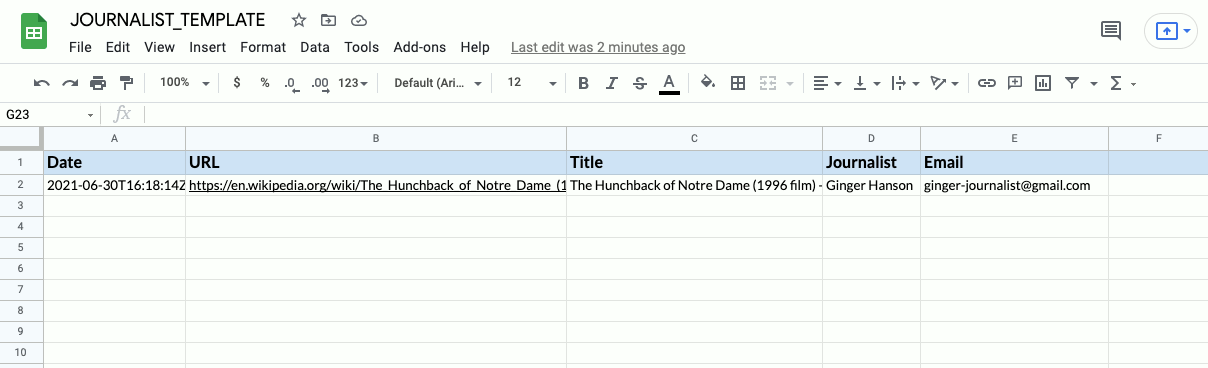Open 'Last edit was 2 minutes ago' history
This screenshot has width=1208, height=368.
(598, 47)
